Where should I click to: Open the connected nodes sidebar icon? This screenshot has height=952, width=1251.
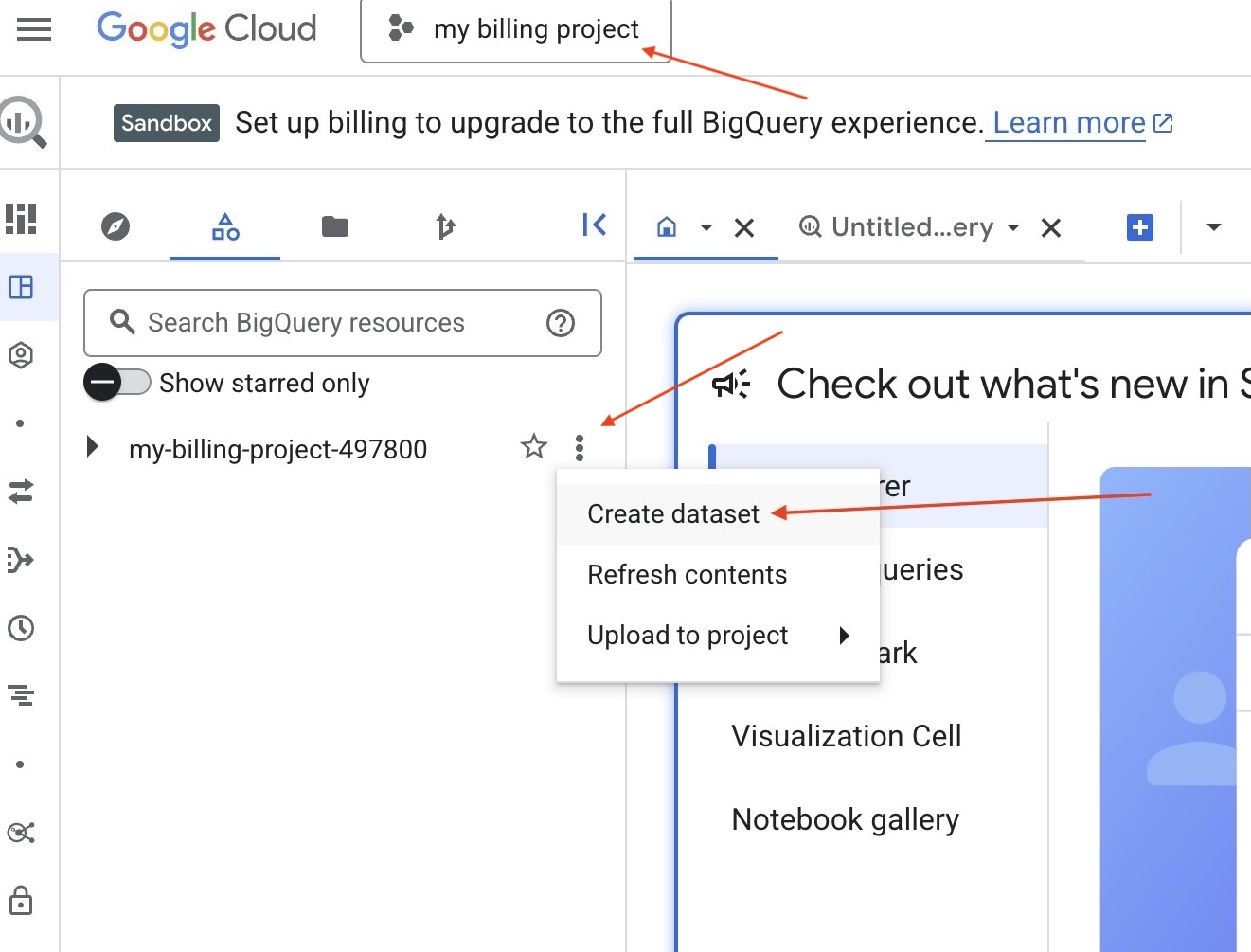coord(21,833)
